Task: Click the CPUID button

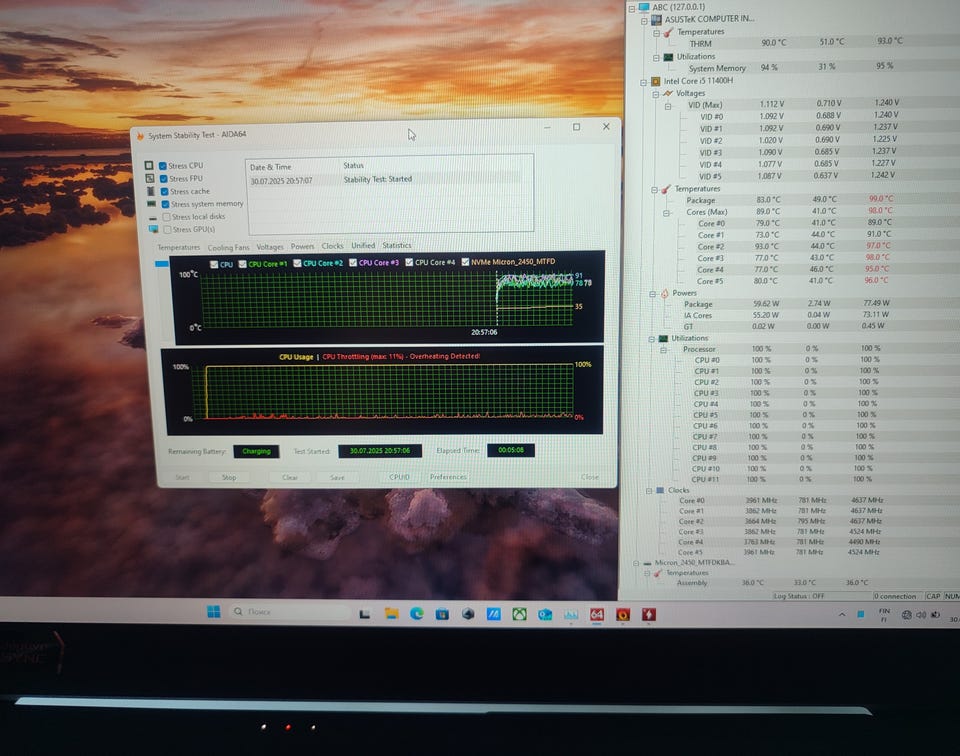Action: coord(399,477)
